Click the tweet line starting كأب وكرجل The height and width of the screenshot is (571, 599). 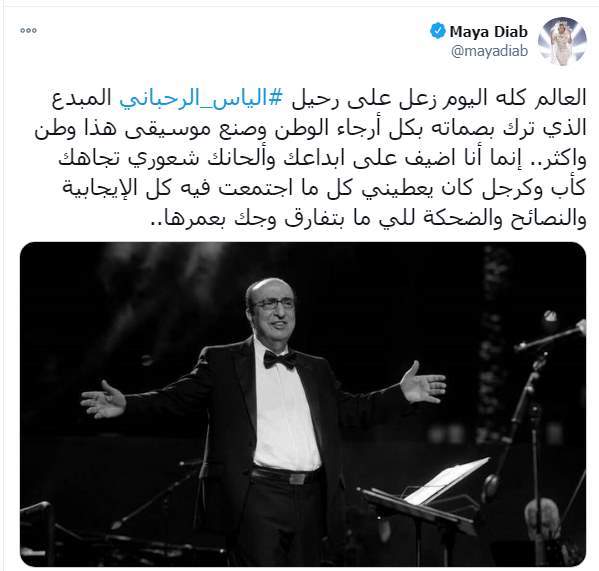(324, 190)
